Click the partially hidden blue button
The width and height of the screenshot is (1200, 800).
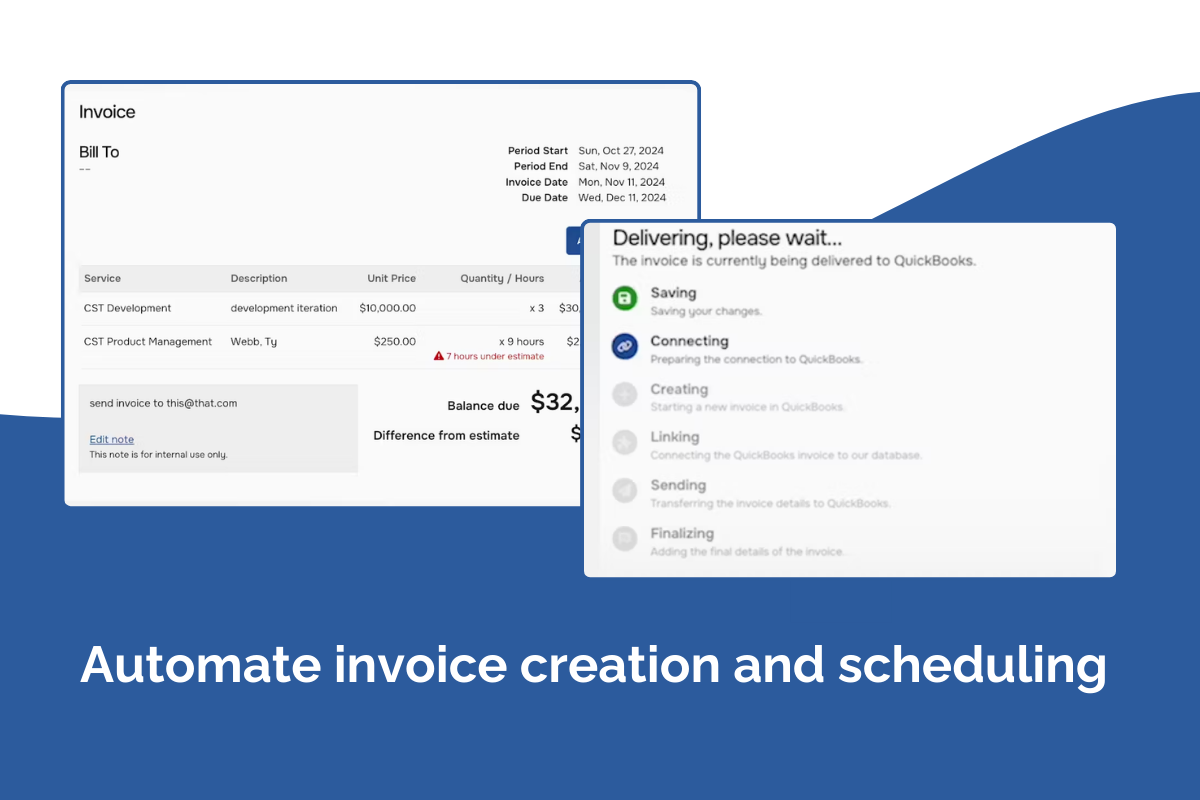coord(574,241)
